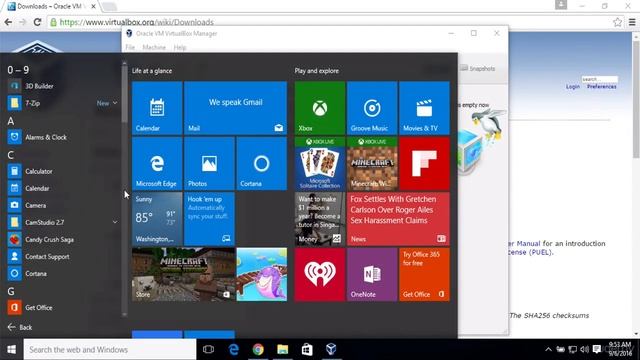
Task: Open the Action Center notifications icon
Action: 597,349
